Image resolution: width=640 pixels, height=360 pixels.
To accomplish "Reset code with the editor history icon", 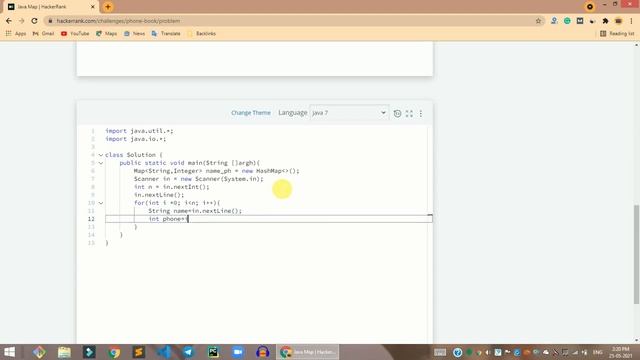I will point(397,113).
